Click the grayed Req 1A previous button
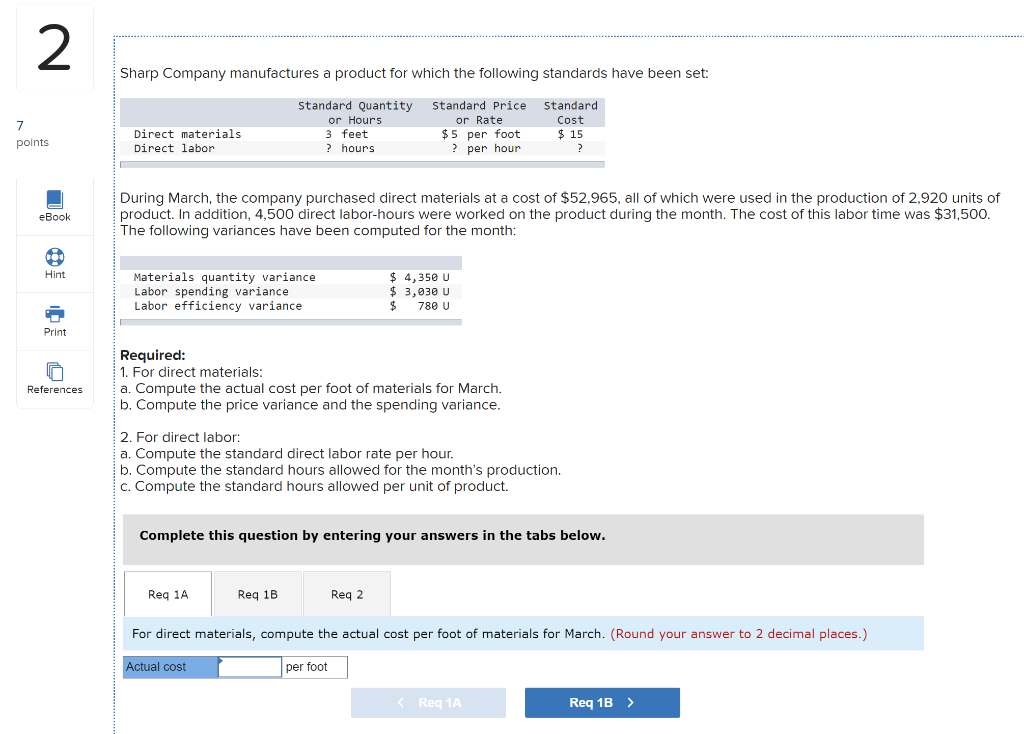1024x734 pixels. (428, 702)
